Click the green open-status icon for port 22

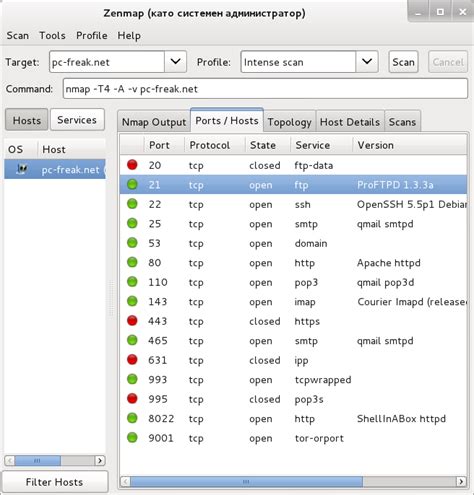132,204
